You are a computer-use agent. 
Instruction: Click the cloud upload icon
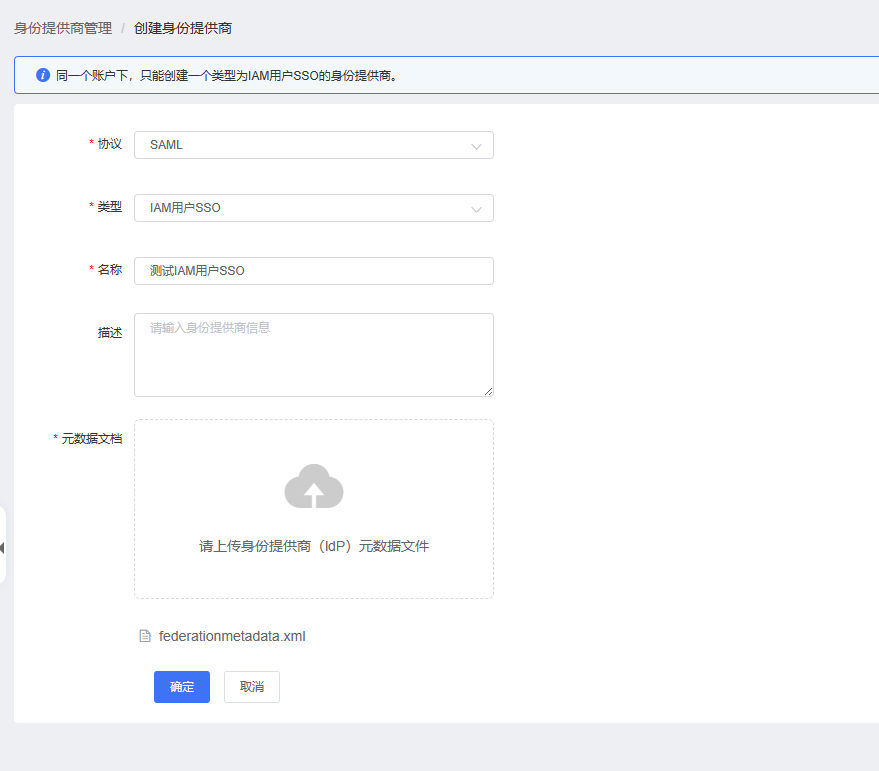tap(314, 487)
